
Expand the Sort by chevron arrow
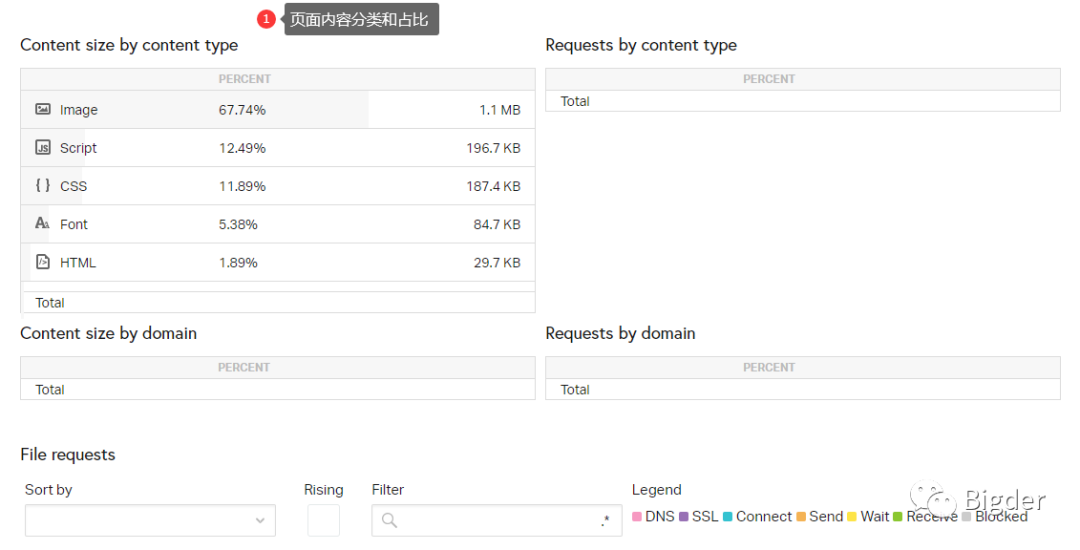pyautogui.click(x=260, y=520)
